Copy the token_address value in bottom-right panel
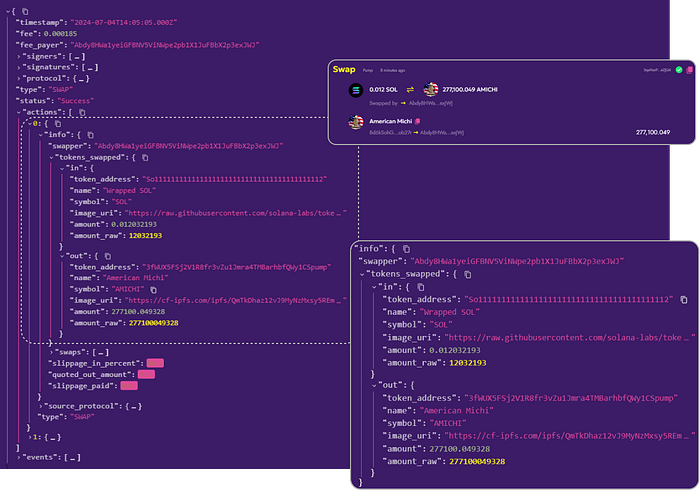This screenshot has height=497, width=700. [x=684, y=299]
